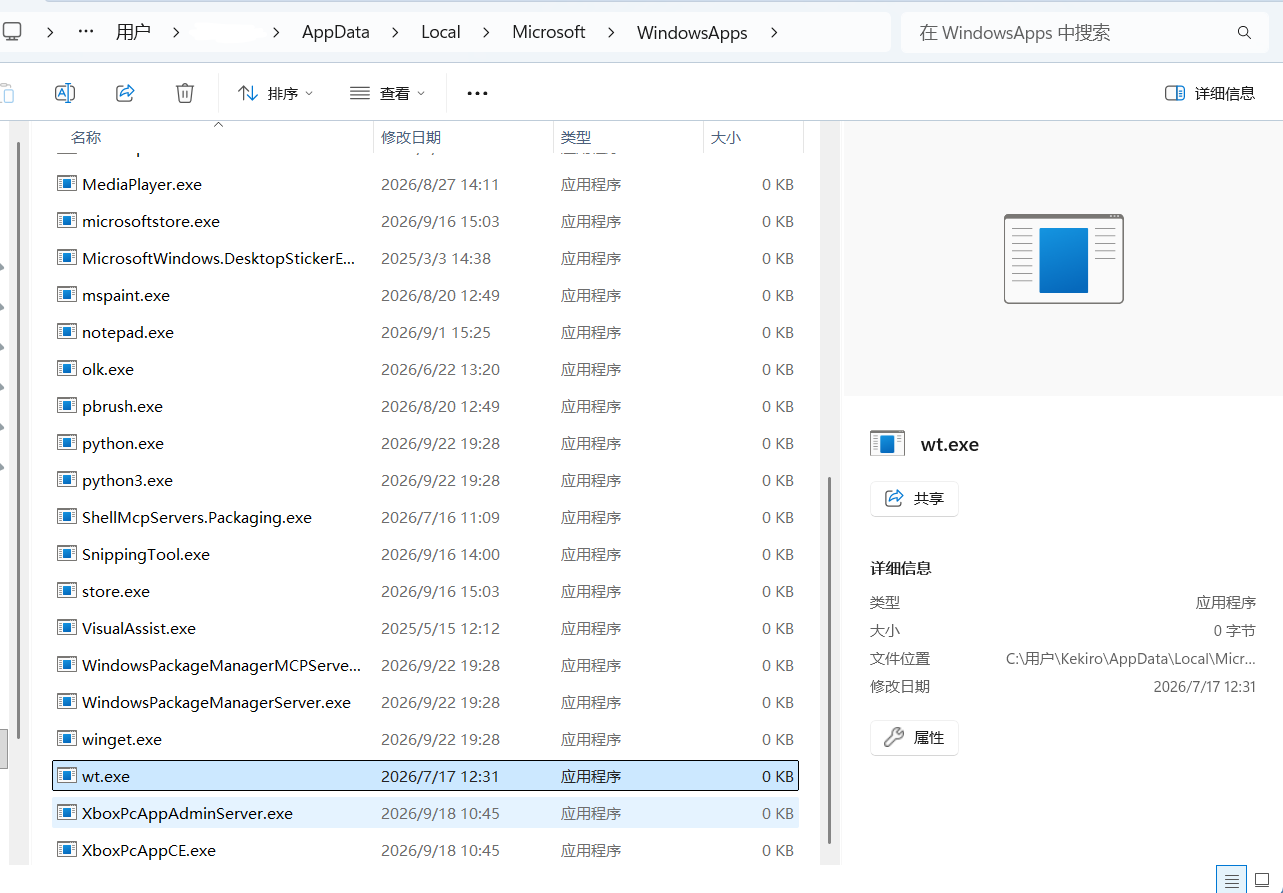
Task: Click the file icon beside winget.exe
Action: point(67,739)
